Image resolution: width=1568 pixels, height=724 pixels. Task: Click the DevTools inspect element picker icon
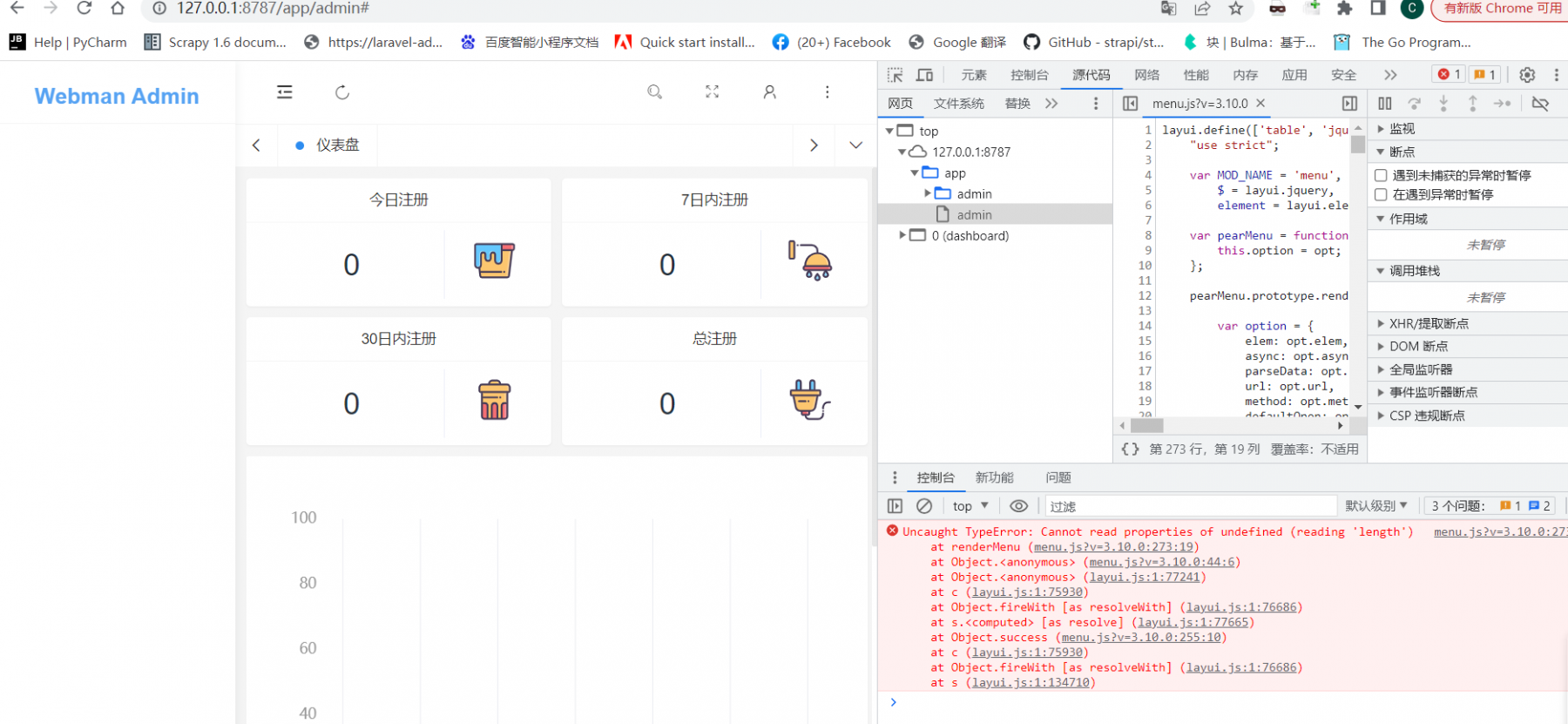(x=896, y=75)
